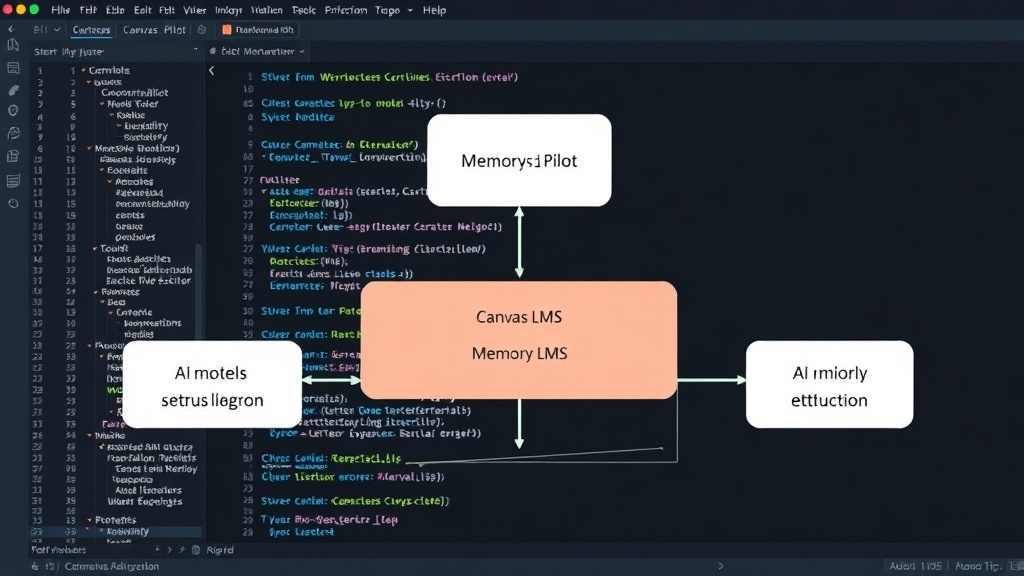Open the stacked list icon in left sidebar

13,181
